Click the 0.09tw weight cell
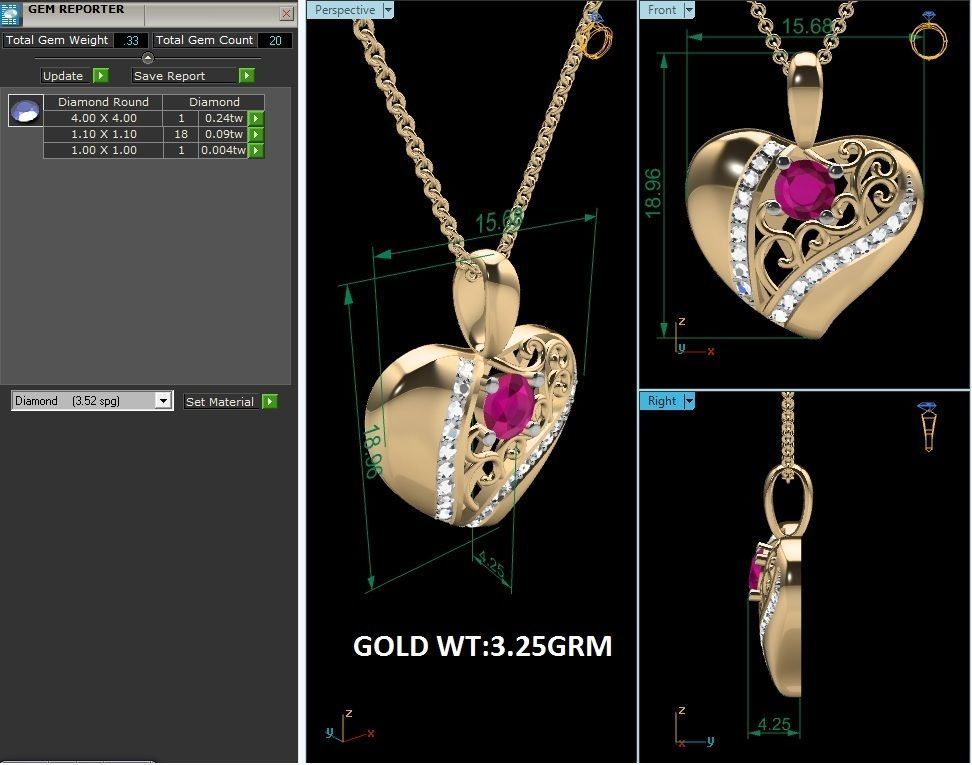 tap(223, 134)
